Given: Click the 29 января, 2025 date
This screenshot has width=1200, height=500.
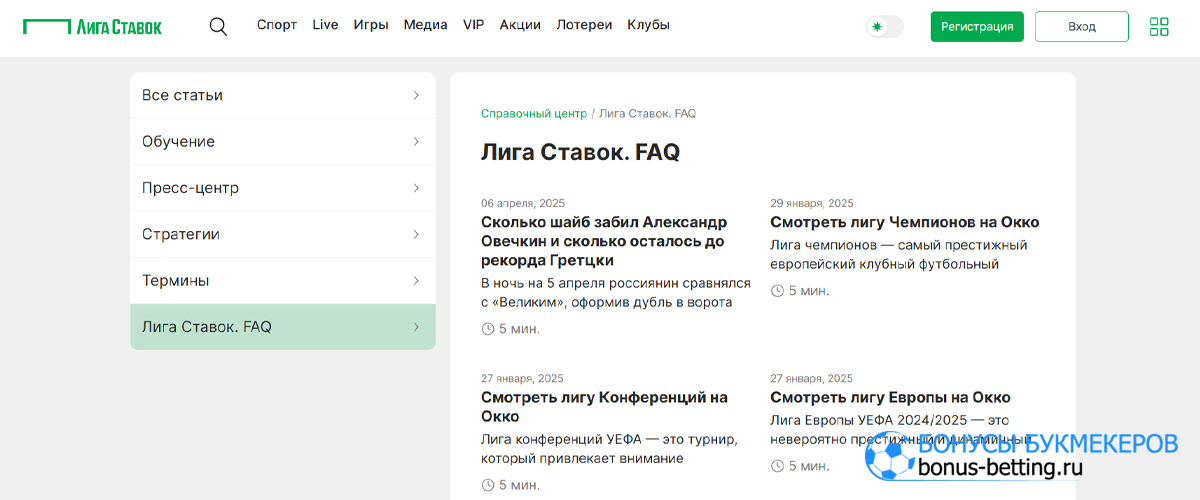Looking at the screenshot, I should 812,203.
